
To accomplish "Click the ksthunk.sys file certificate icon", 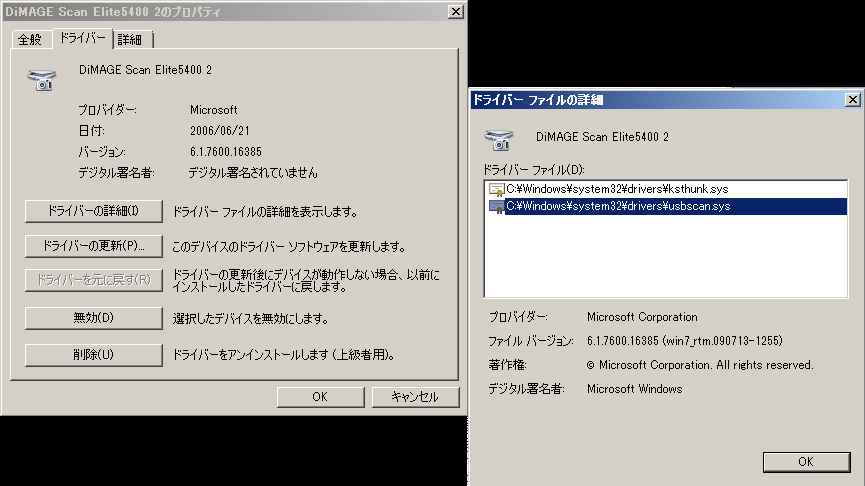I will click(496, 190).
